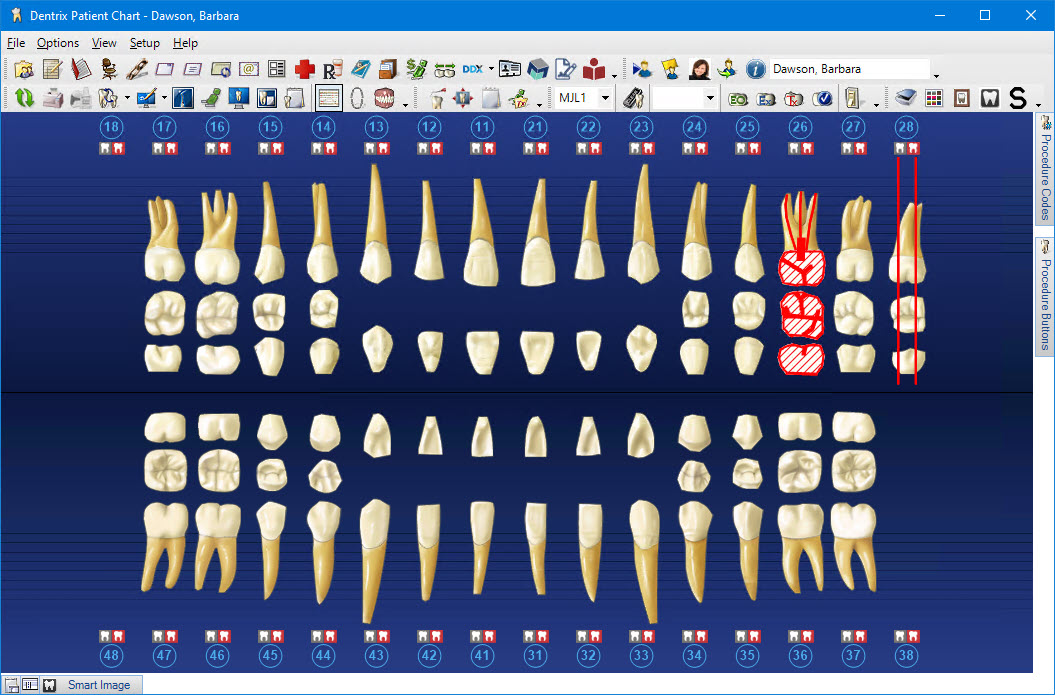This screenshot has height=695, width=1055.
Task: Open the Options menu
Action: (x=58, y=43)
